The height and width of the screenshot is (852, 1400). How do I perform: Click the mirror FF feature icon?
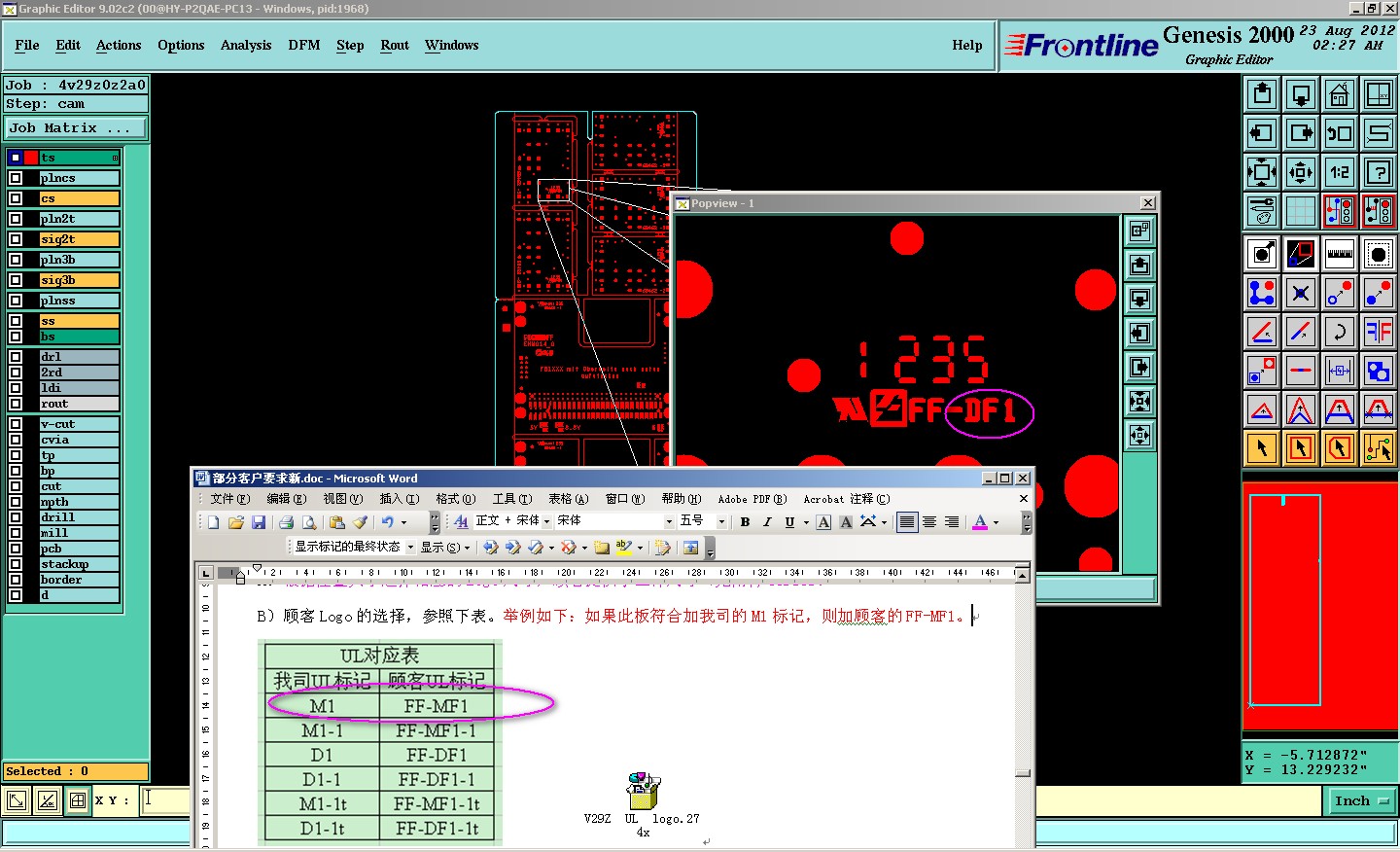coord(1379,332)
